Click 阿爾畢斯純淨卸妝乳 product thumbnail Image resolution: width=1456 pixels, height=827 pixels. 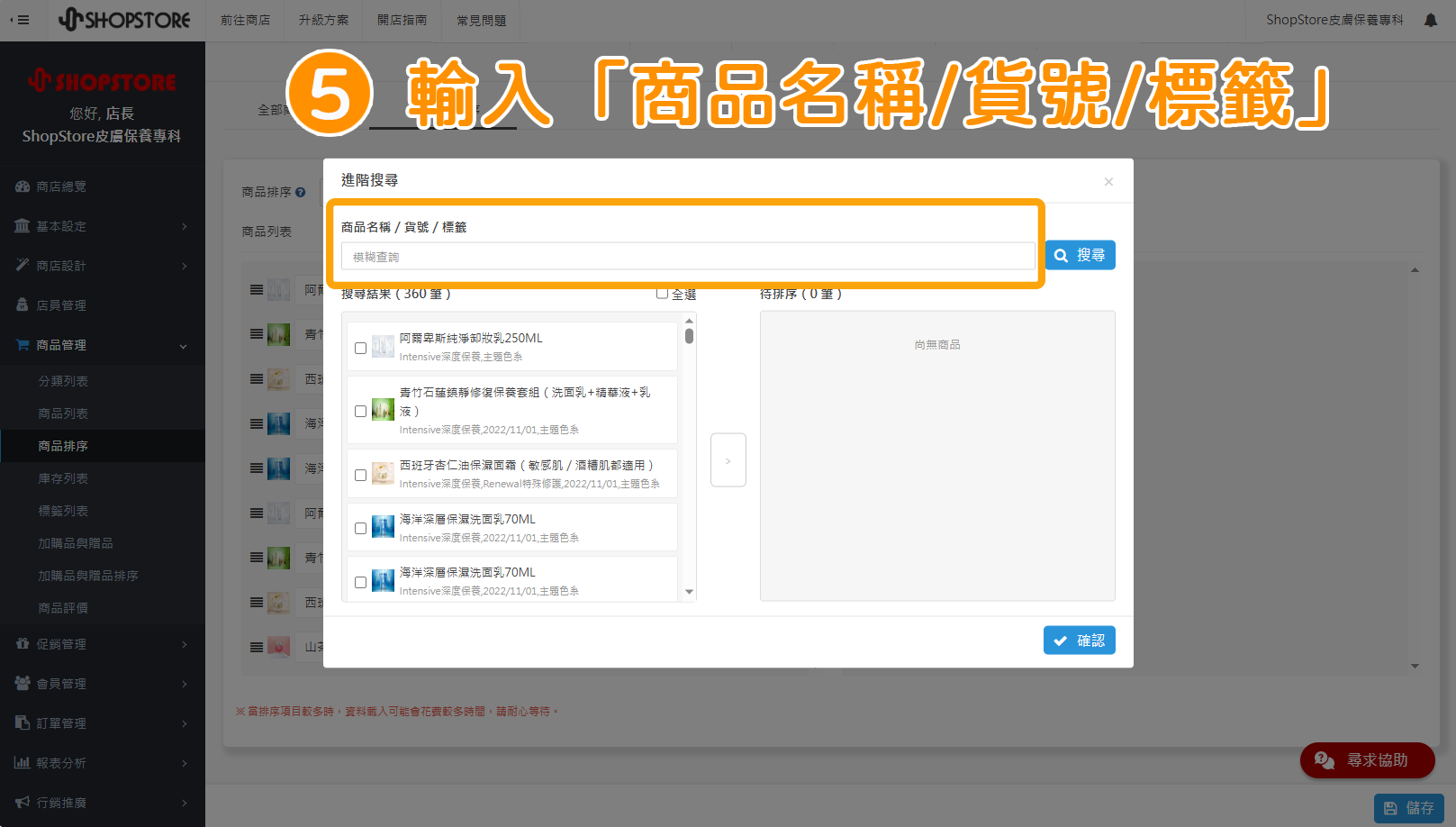click(x=383, y=347)
